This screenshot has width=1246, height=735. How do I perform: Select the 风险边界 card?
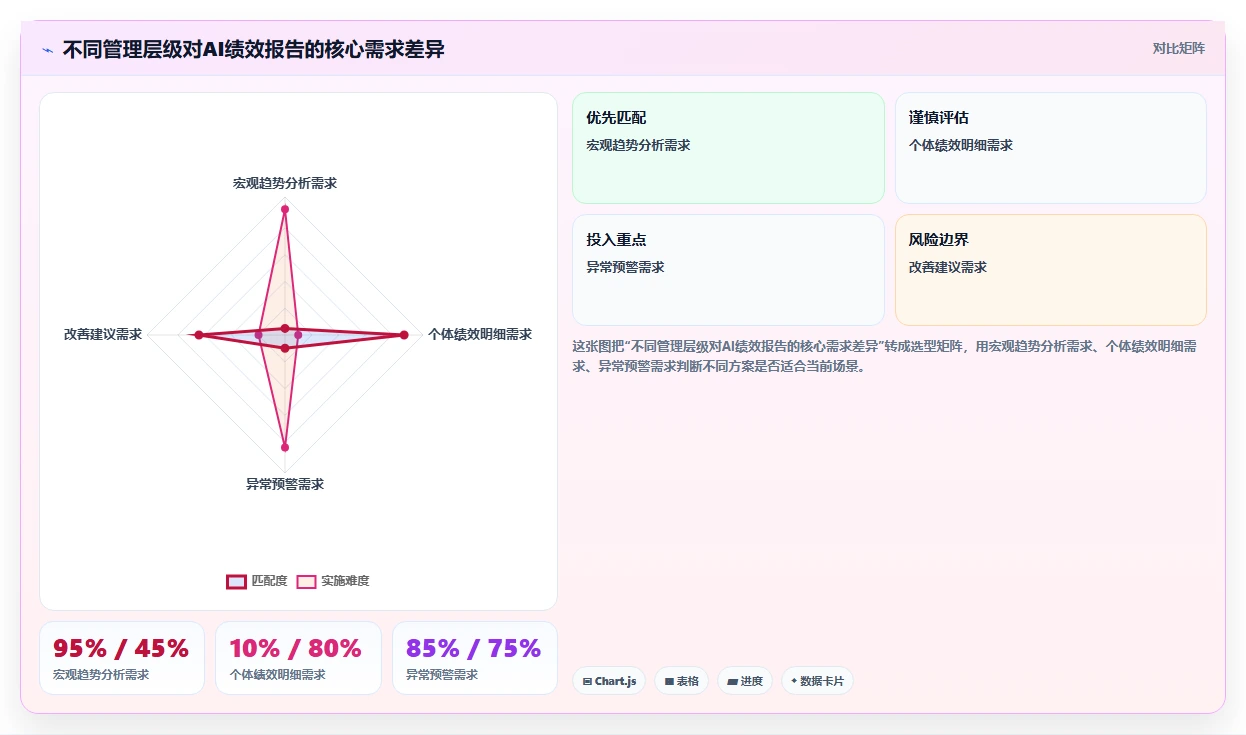tap(1051, 270)
